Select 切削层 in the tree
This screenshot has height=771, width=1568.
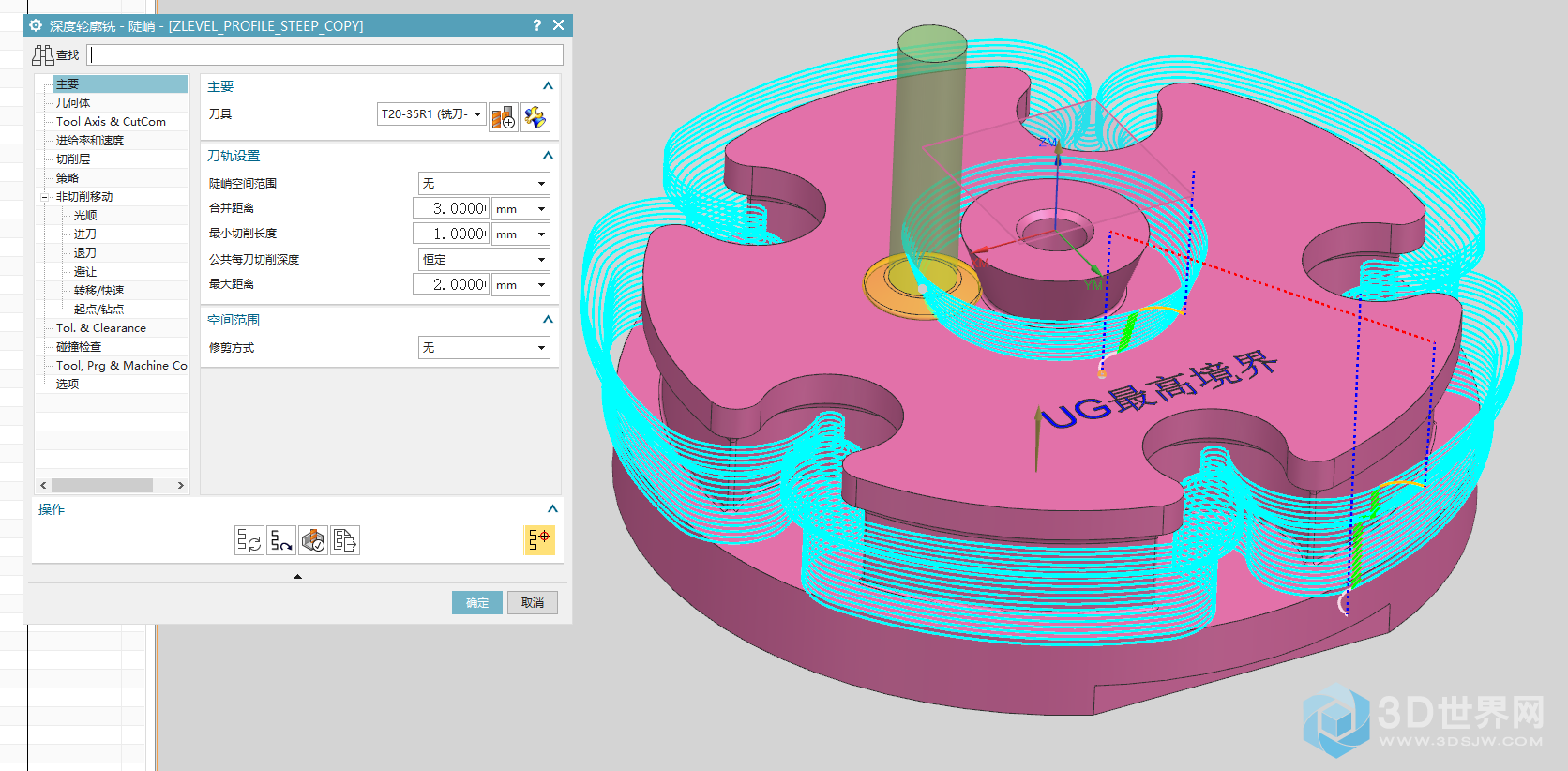point(73,159)
